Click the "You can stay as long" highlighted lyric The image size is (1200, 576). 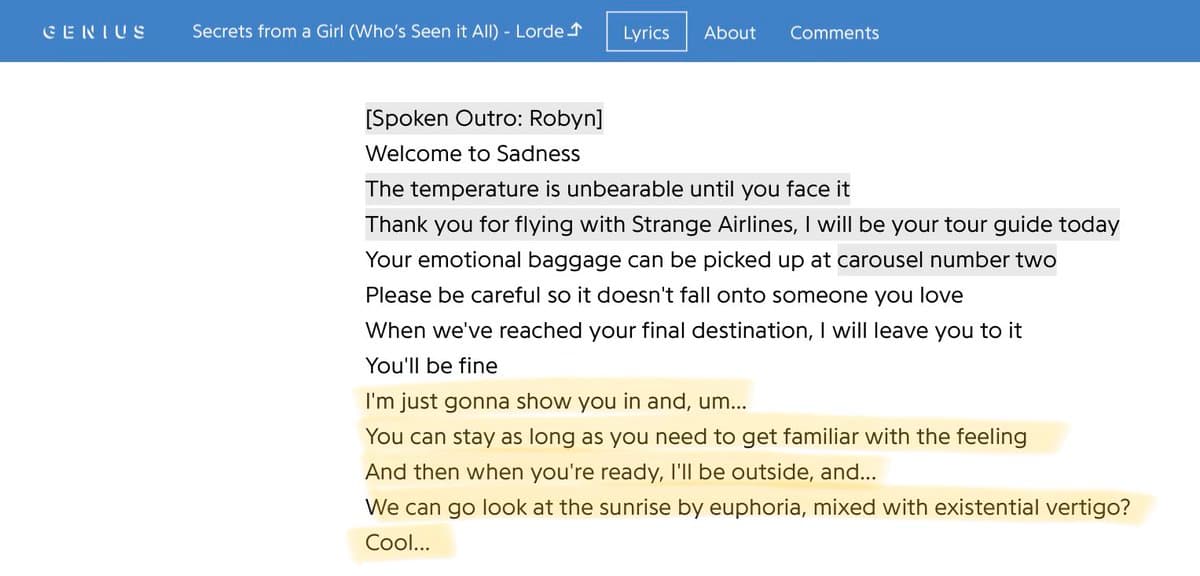click(x=696, y=437)
